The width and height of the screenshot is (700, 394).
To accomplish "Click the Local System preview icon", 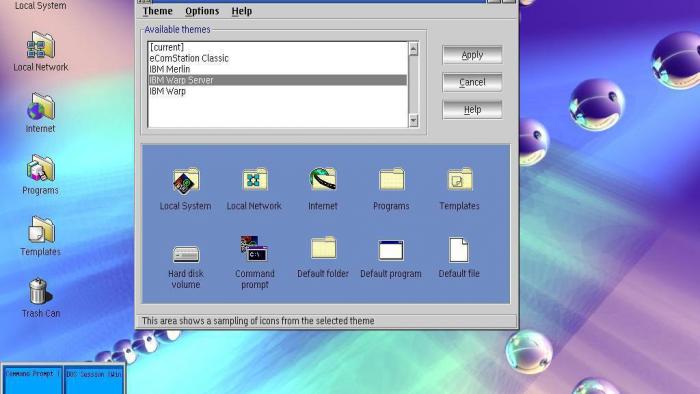I will pos(186,181).
